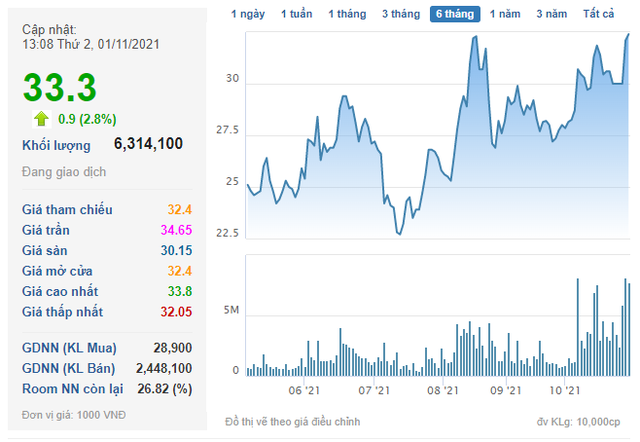Image resolution: width=640 pixels, height=442 pixels.
Task: Click the floor price value 30.15
Action: tap(175, 251)
